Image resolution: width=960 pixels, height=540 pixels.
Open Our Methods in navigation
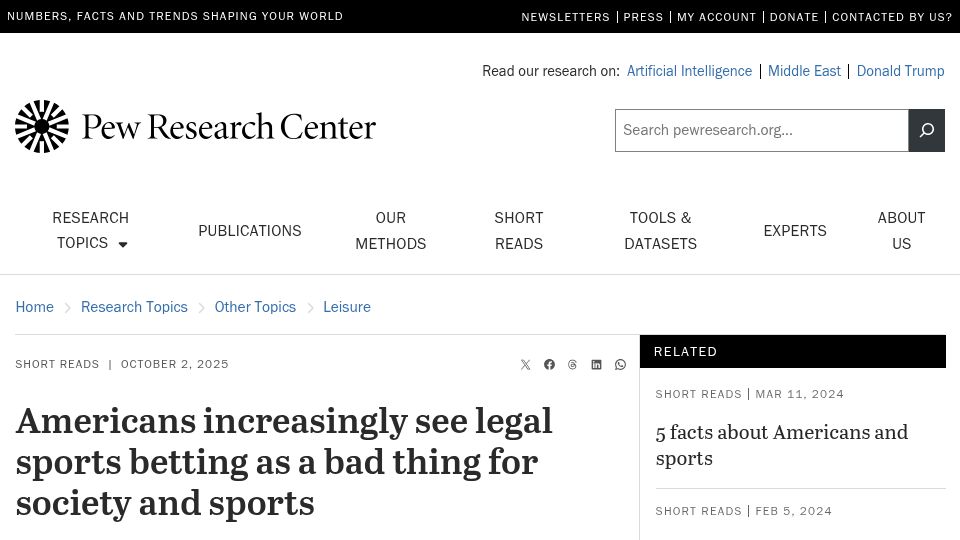click(x=391, y=231)
